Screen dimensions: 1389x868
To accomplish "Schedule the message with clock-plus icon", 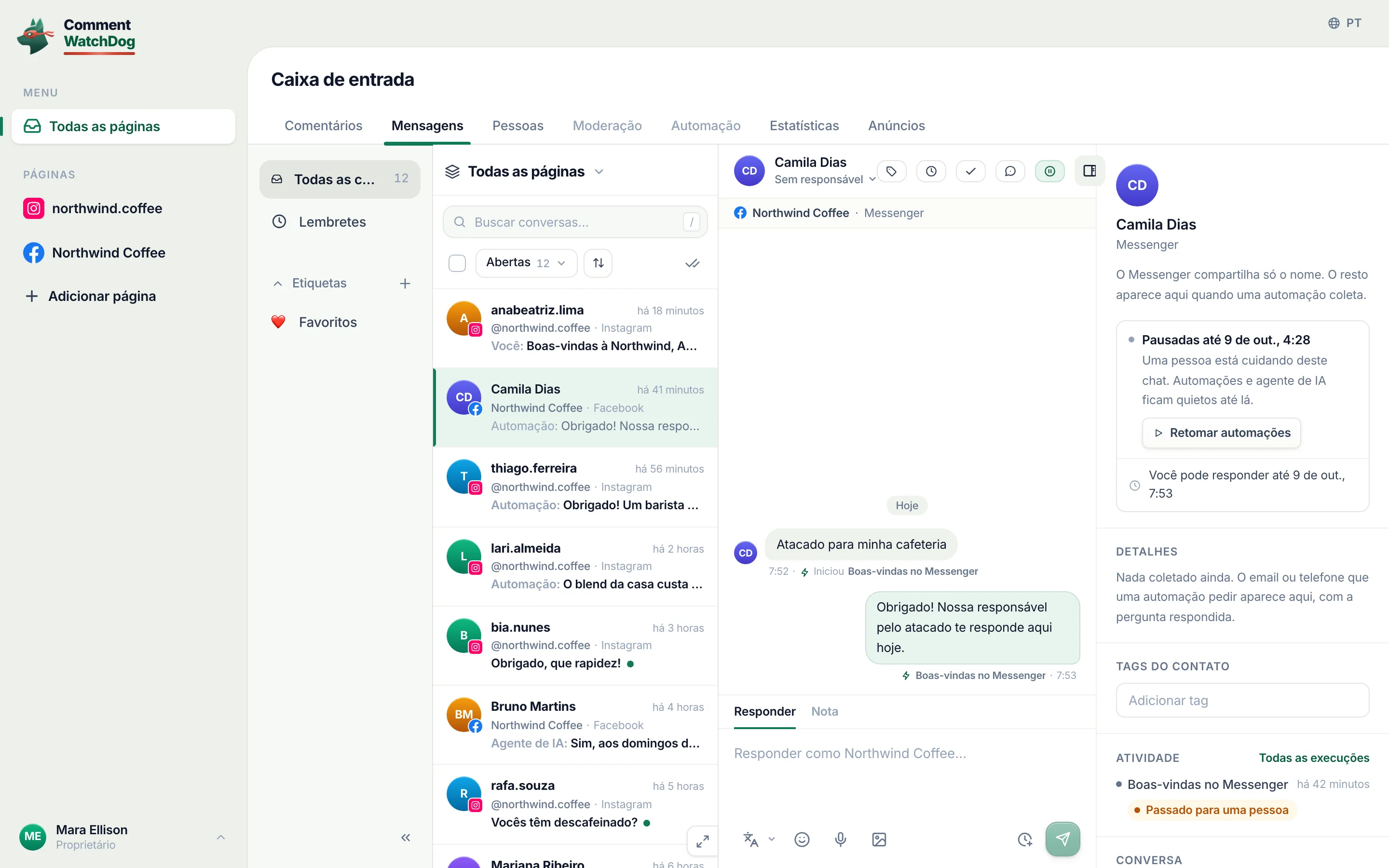I will pos(1025,839).
